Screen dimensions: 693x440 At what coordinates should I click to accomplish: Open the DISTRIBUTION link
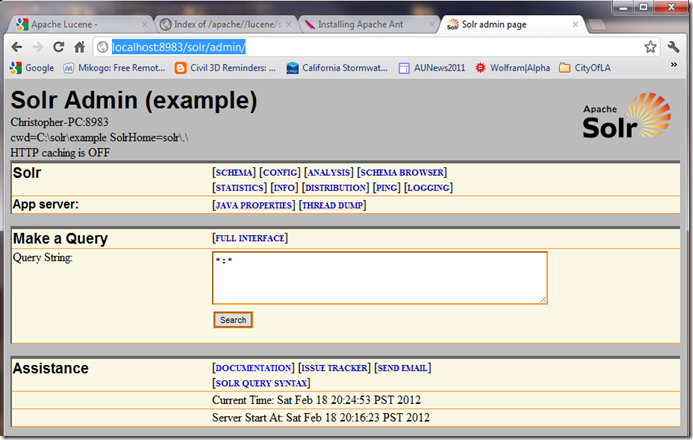pos(335,188)
